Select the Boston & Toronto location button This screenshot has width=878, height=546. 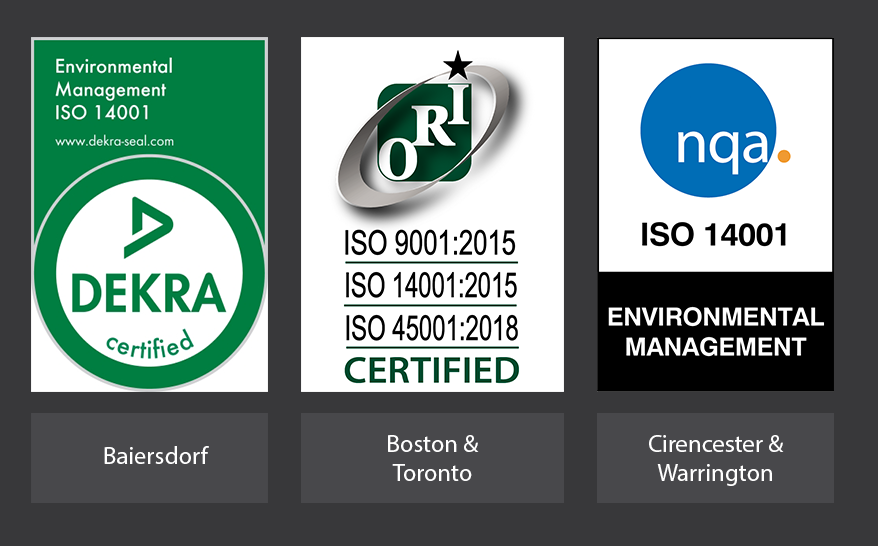tap(432, 458)
